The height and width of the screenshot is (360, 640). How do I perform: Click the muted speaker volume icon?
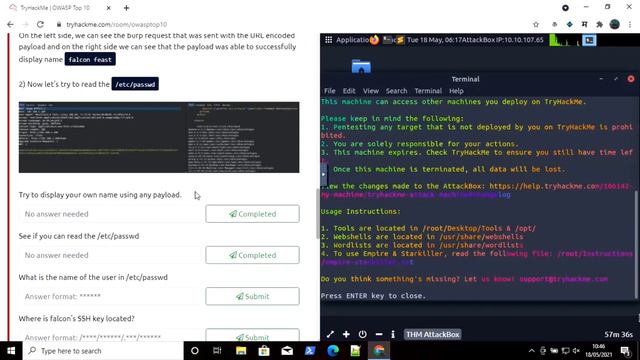tap(576, 351)
